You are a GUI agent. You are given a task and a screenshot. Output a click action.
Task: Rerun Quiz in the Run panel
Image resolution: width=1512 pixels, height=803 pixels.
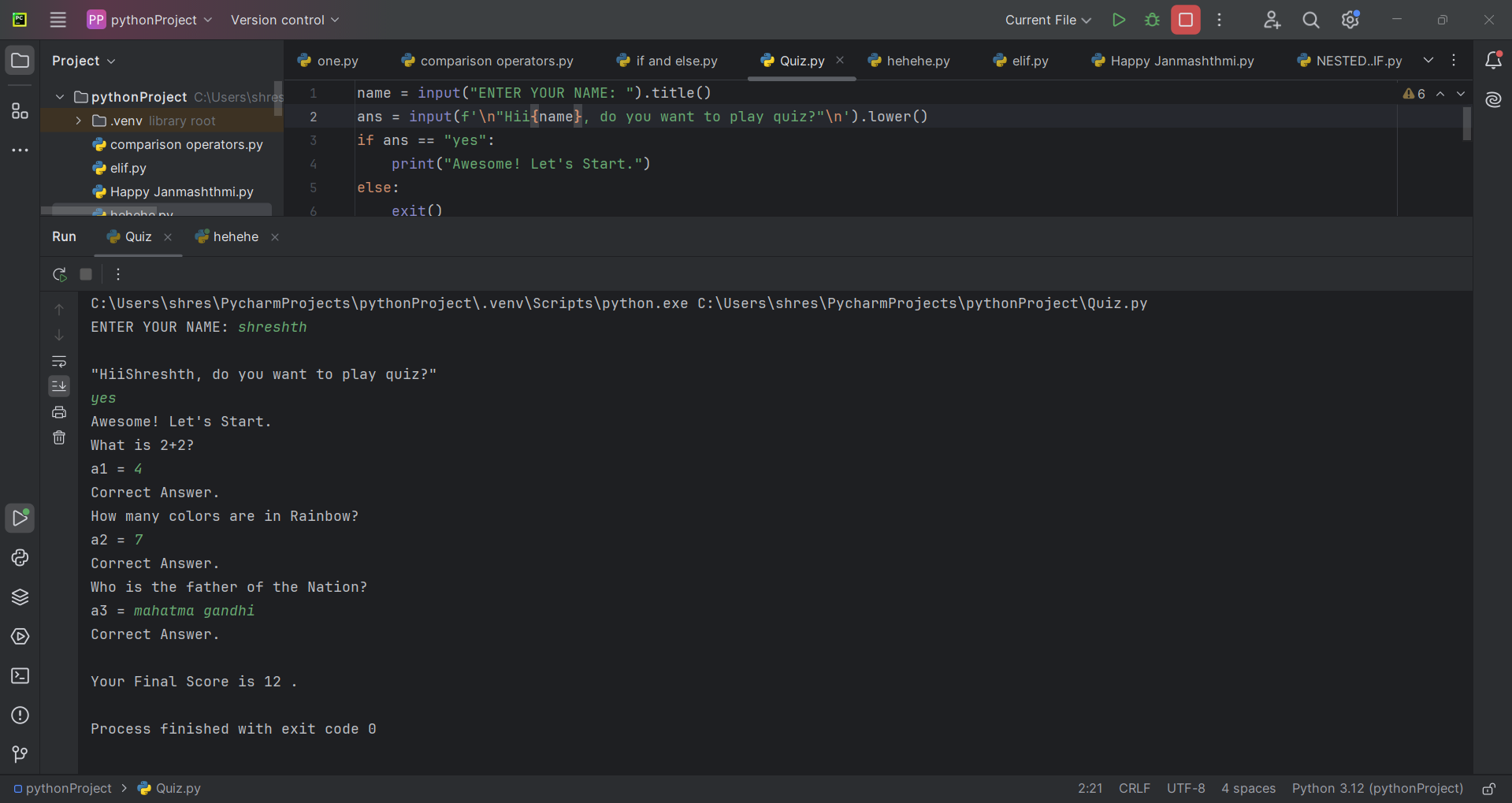click(x=60, y=274)
